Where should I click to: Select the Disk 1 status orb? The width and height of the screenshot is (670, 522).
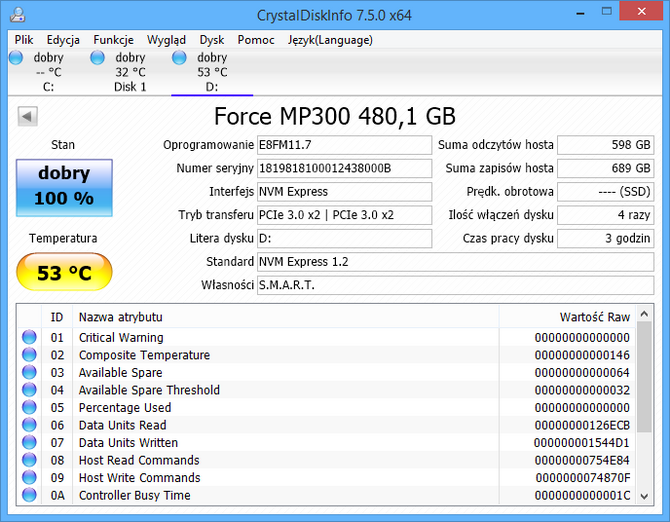pyautogui.click(x=97, y=57)
